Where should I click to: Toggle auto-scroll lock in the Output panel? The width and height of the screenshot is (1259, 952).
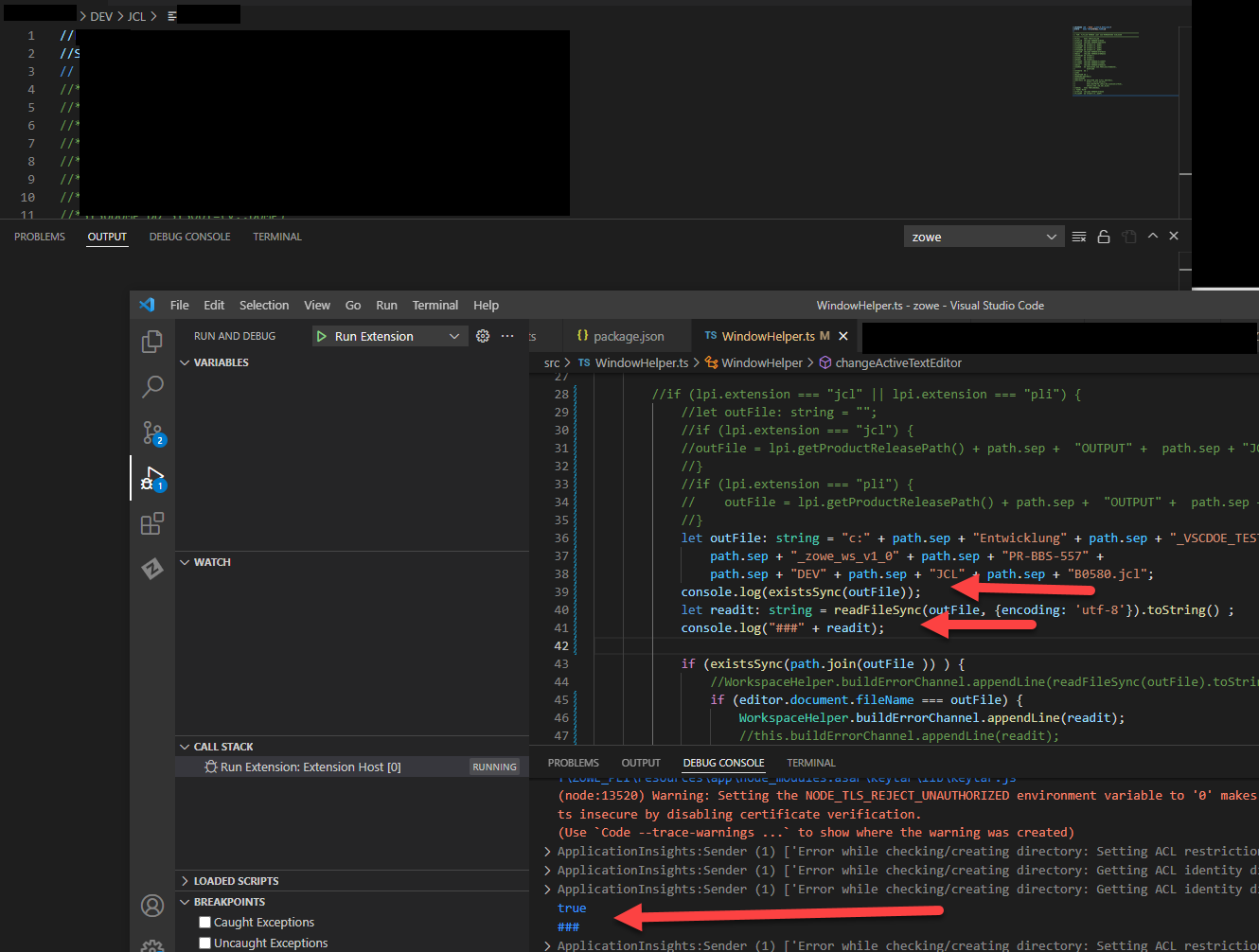coord(1103,236)
